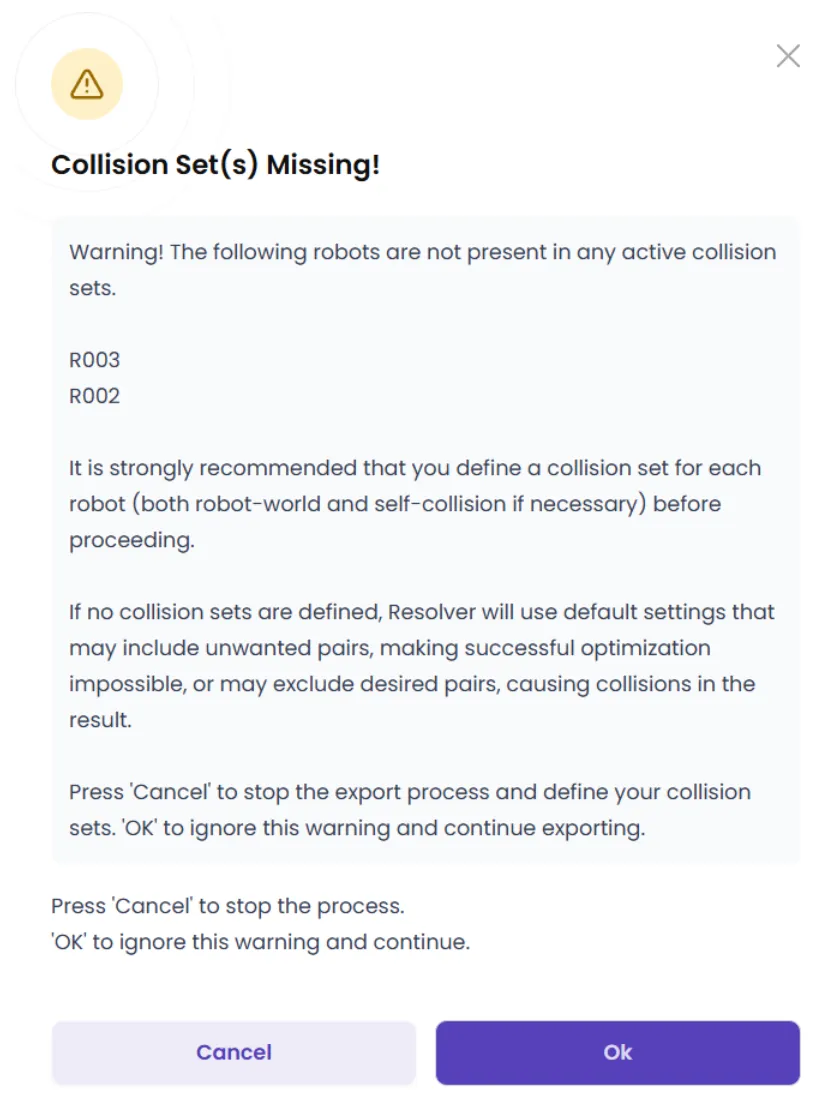Click the 'It is strongly recommended' paragraph
Image resolution: width=830 pixels, height=1097 pixels.
[x=415, y=504]
